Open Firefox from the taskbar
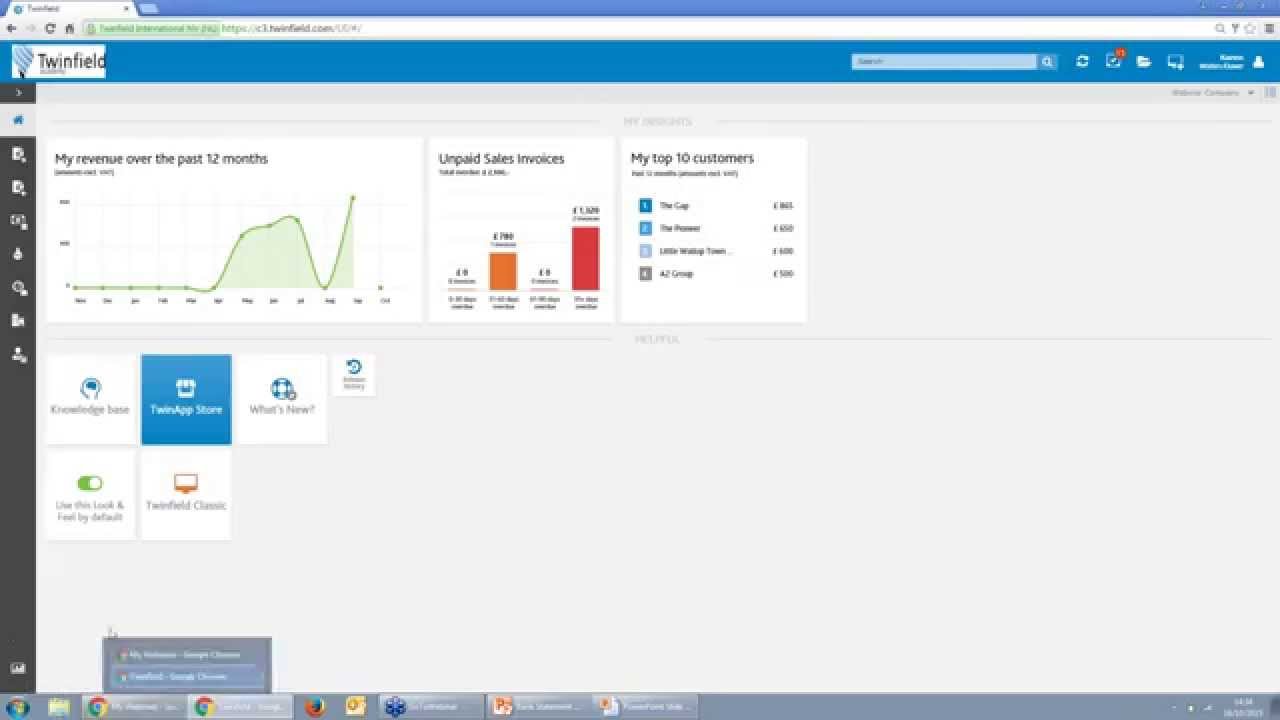The image size is (1280, 720). coord(315,707)
